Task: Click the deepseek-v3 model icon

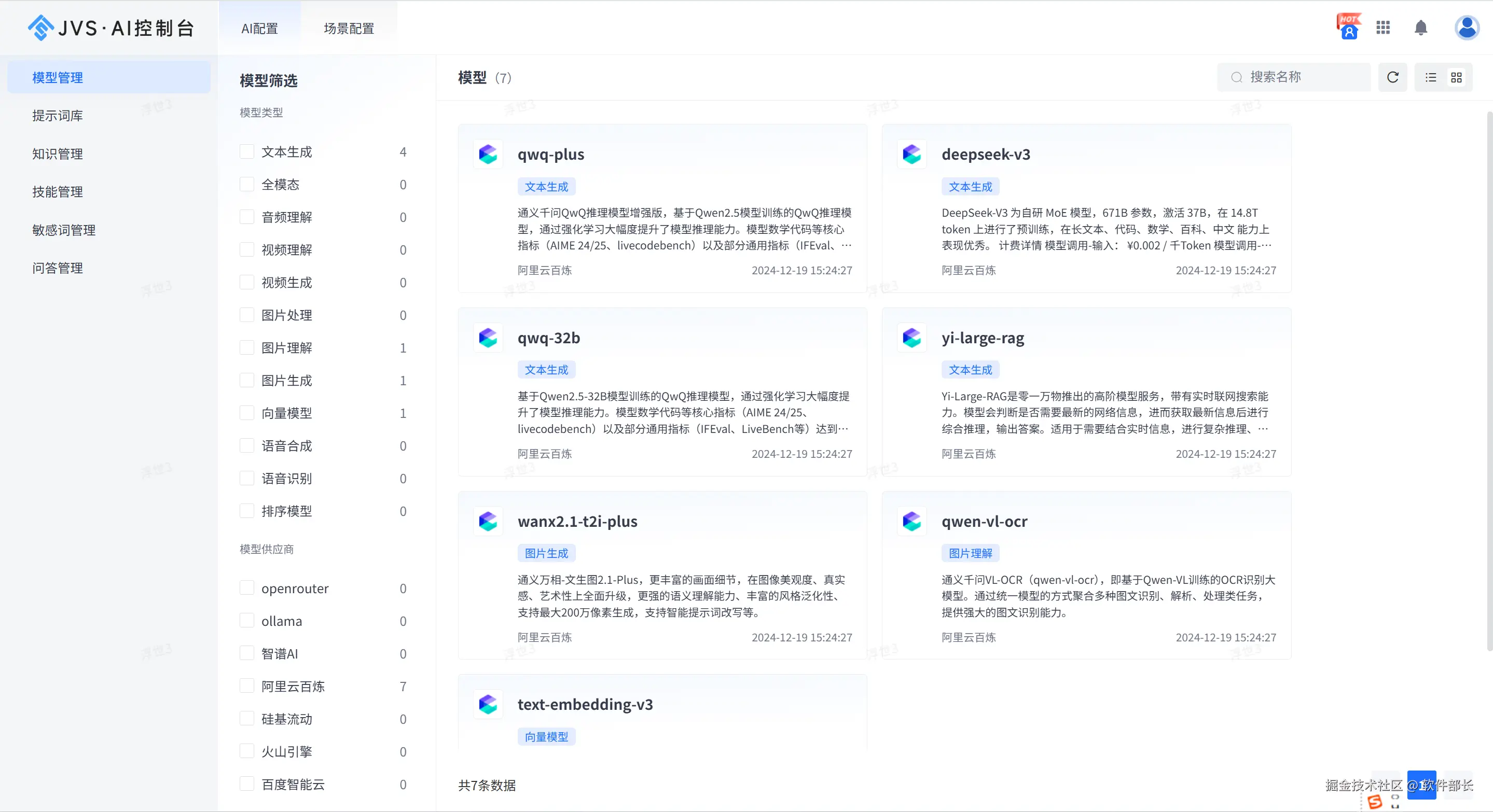Action: (x=911, y=155)
